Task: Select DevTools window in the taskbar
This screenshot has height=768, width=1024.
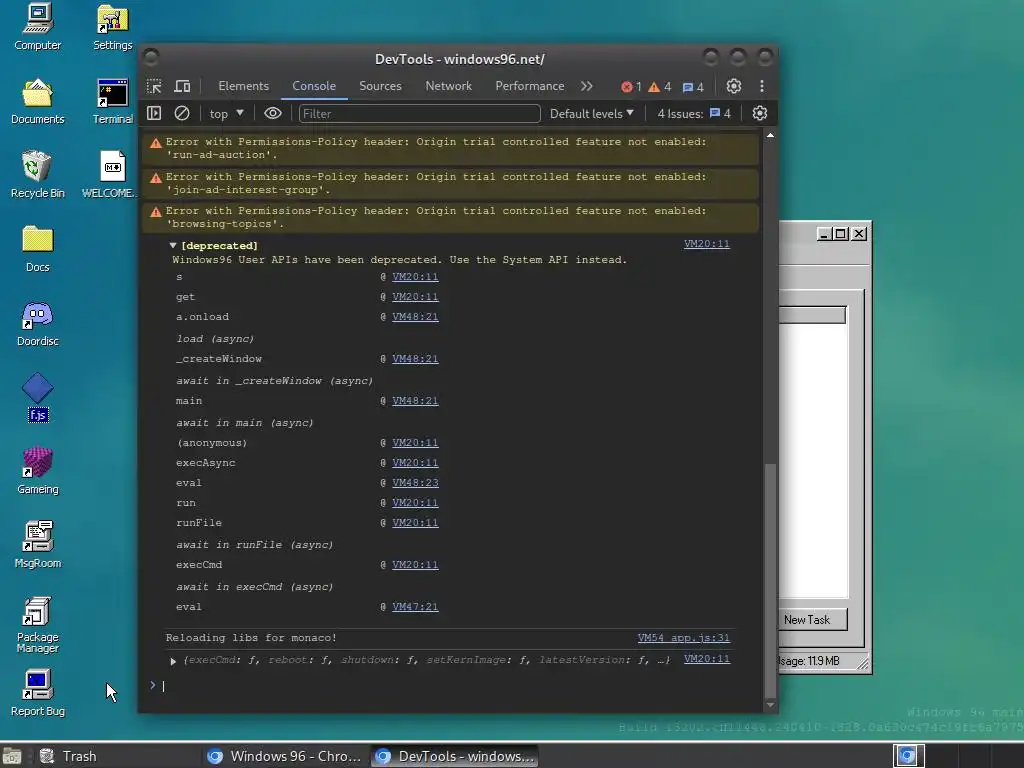Action: tap(455, 756)
